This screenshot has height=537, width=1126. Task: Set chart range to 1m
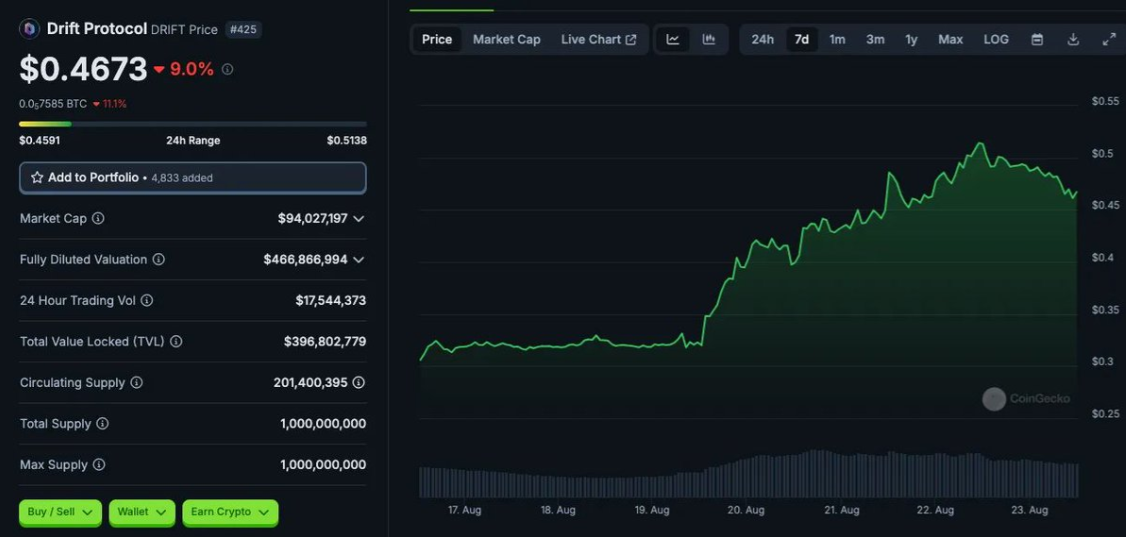tap(837, 39)
